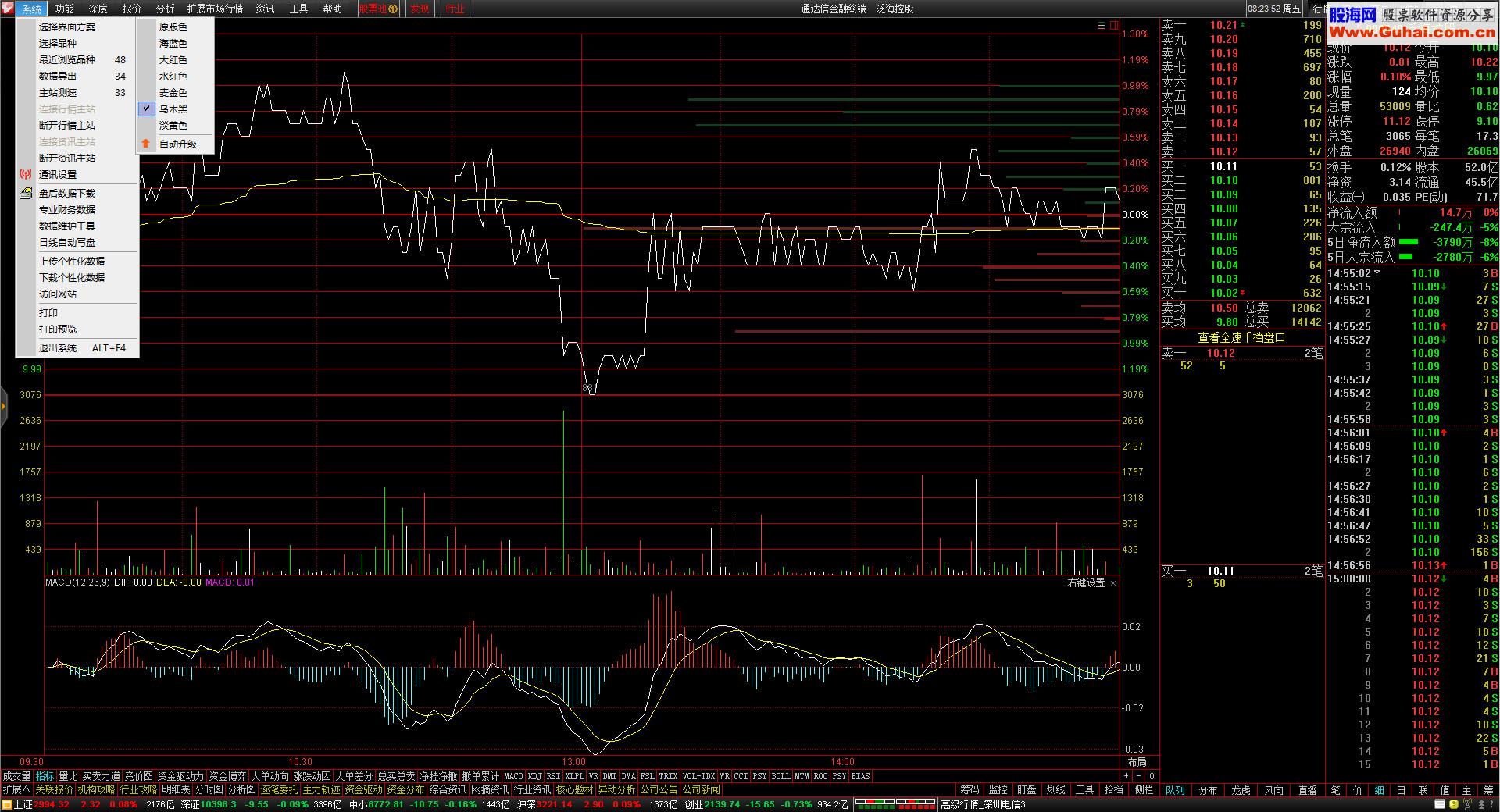
Task: Switch to the KDJ indicator tab
Action: 534,776
